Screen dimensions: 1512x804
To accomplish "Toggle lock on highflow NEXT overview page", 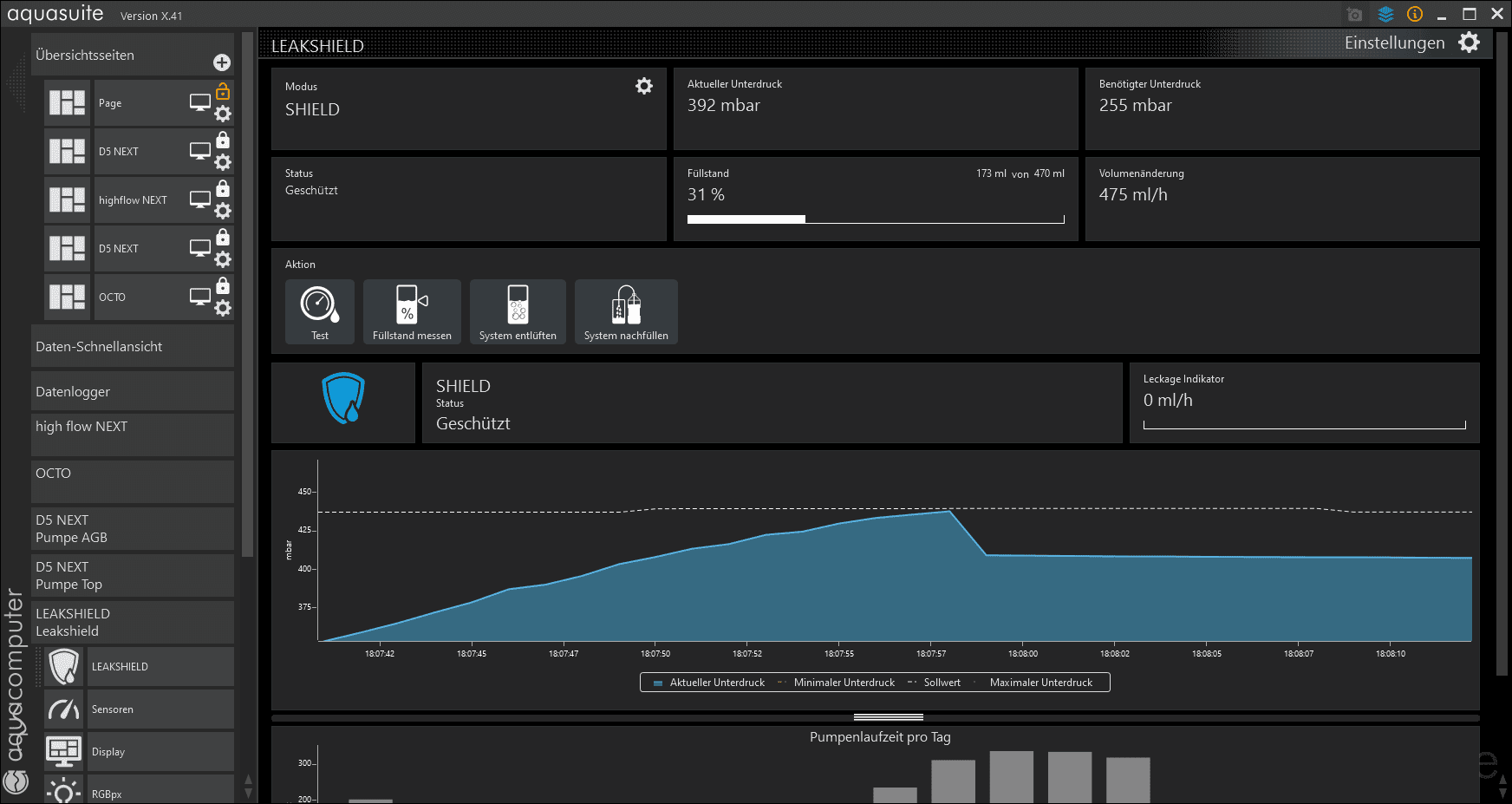I will [x=223, y=188].
